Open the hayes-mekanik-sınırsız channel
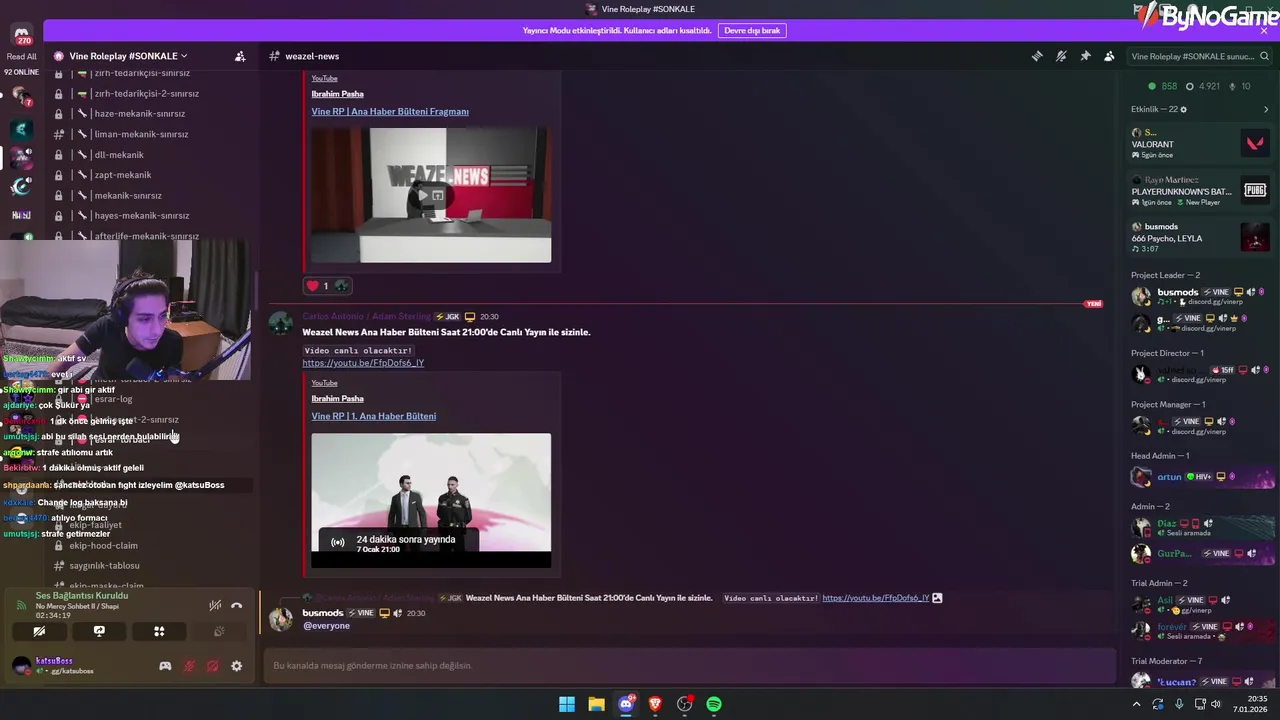1280x720 pixels. [141, 216]
